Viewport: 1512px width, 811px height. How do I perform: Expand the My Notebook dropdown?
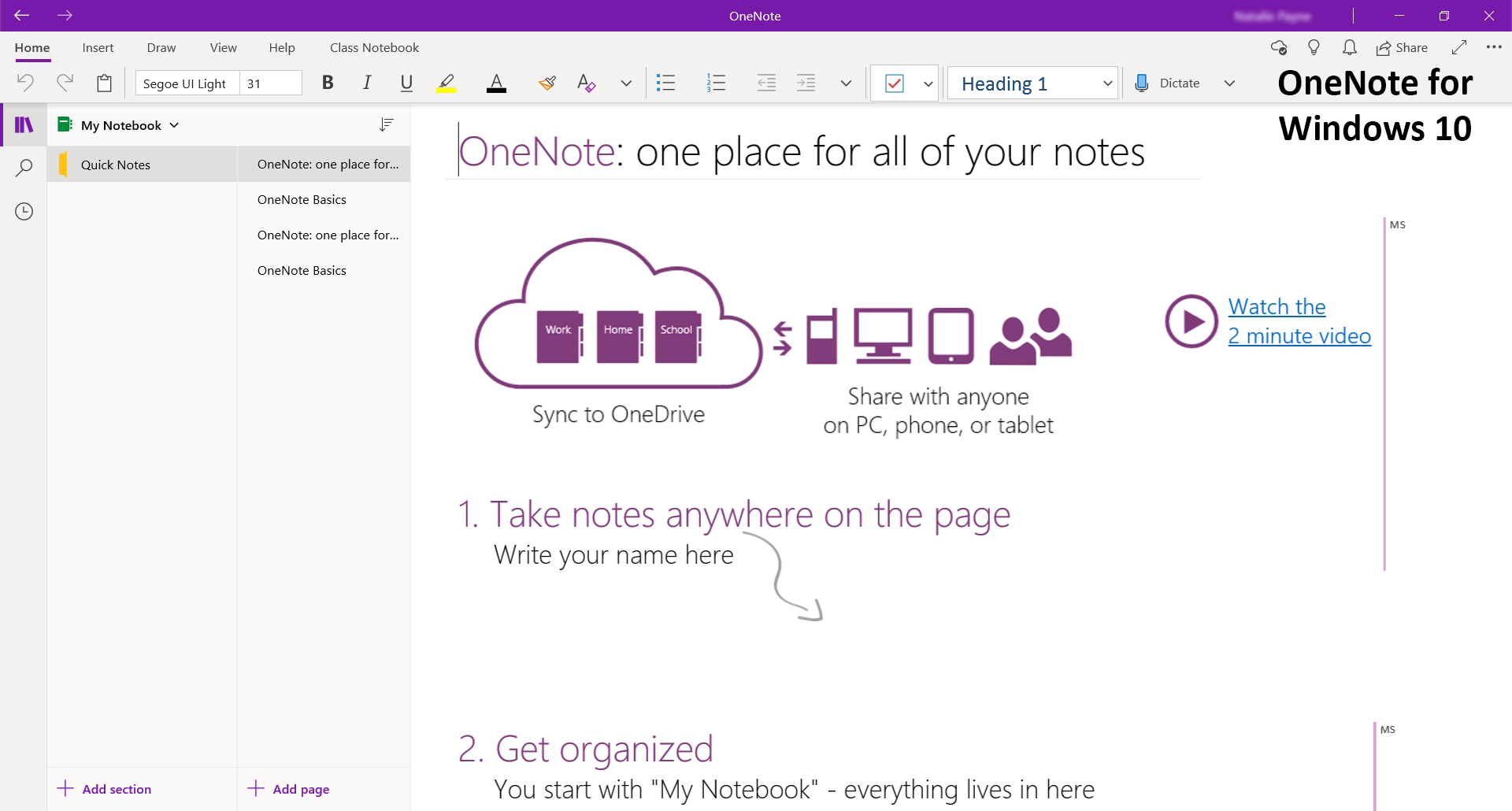click(x=173, y=124)
